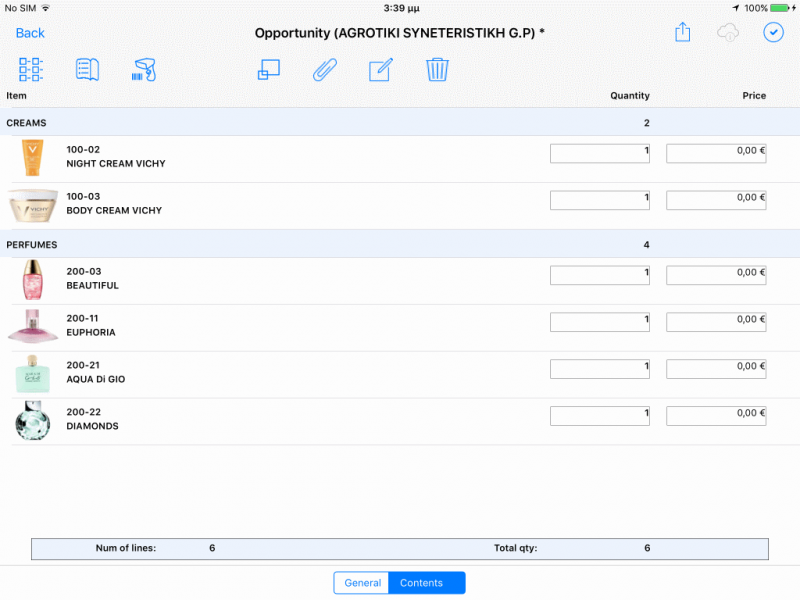Image resolution: width=800 pixels, height=600 pixels.
Task: Tap the Wi-Fi icon in status bar
Action: (46, 8)
